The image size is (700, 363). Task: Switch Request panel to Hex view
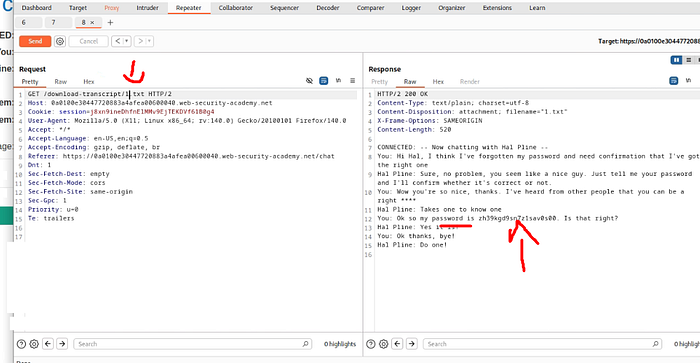[x=89, y=82]
